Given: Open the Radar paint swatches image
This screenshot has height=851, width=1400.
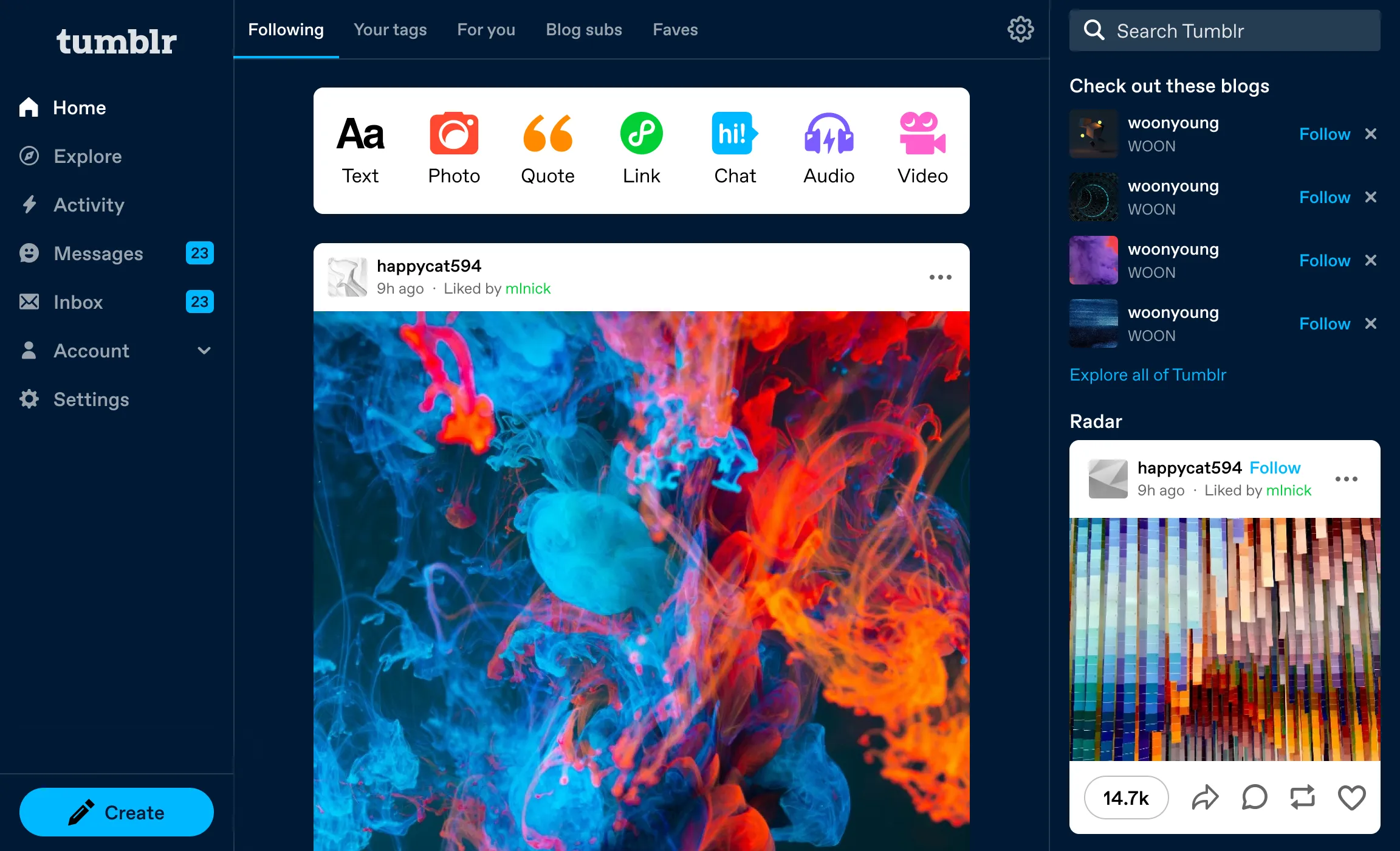Looking at the screenshot, I should pyautogui.click(x=1225, y=639).
